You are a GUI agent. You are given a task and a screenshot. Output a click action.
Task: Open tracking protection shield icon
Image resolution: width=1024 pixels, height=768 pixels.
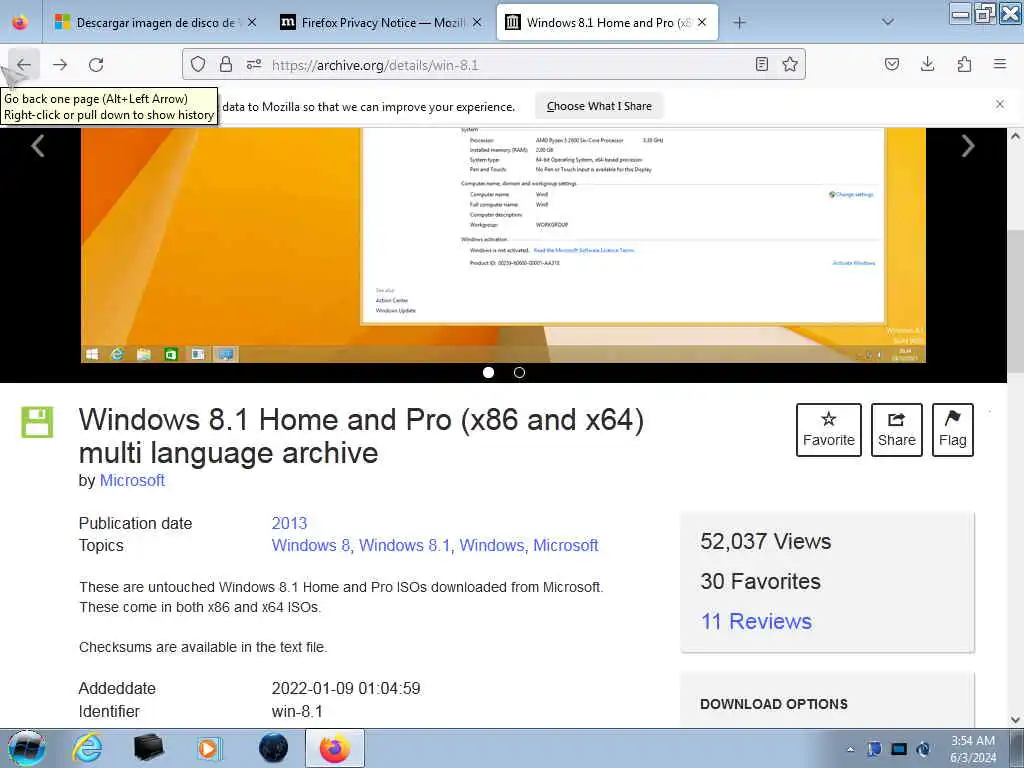pyautogui.click(x=198, y=65)
